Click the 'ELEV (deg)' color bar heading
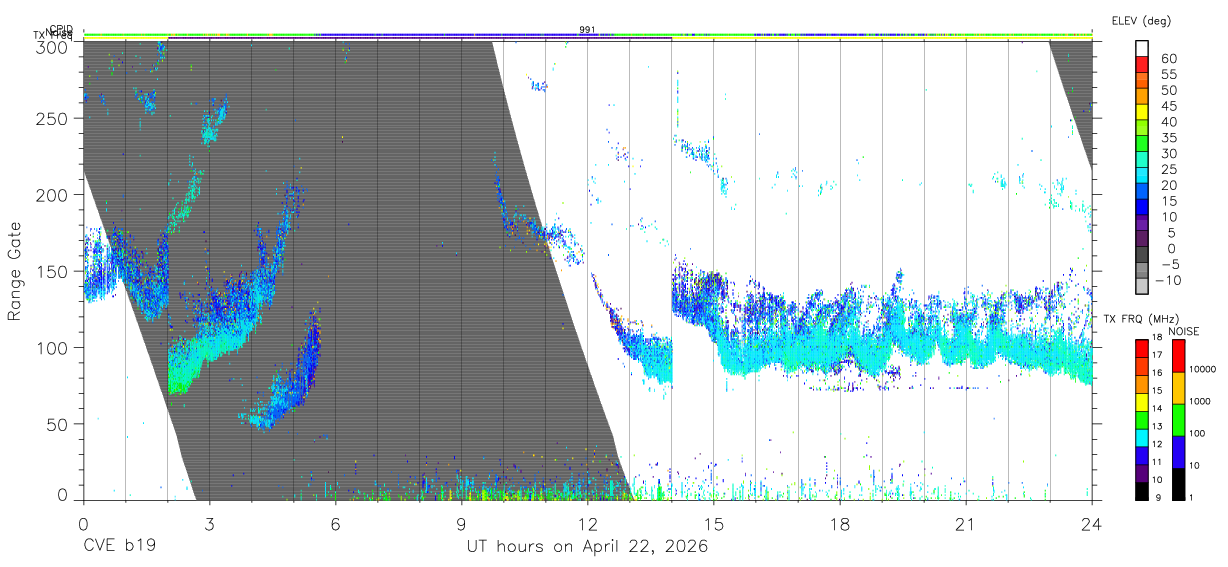Screen dimensions: 1228x567 coord(1141,21)
